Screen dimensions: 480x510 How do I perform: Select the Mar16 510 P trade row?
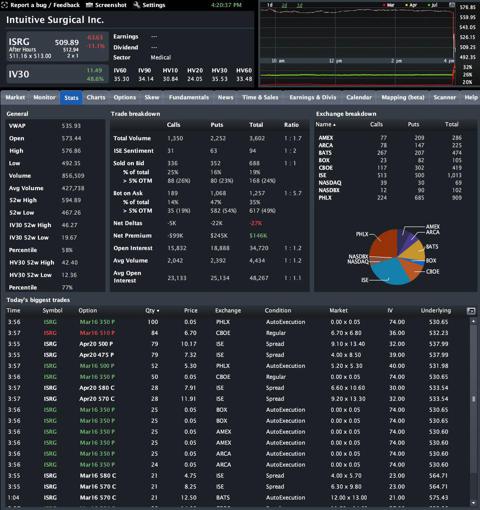click(x=237, y=333)
